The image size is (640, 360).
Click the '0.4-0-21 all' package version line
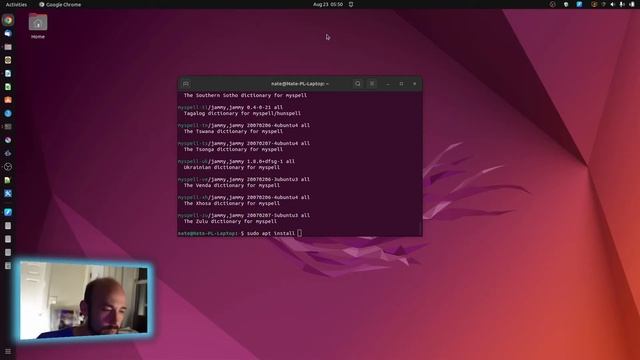tap(230, 107)
